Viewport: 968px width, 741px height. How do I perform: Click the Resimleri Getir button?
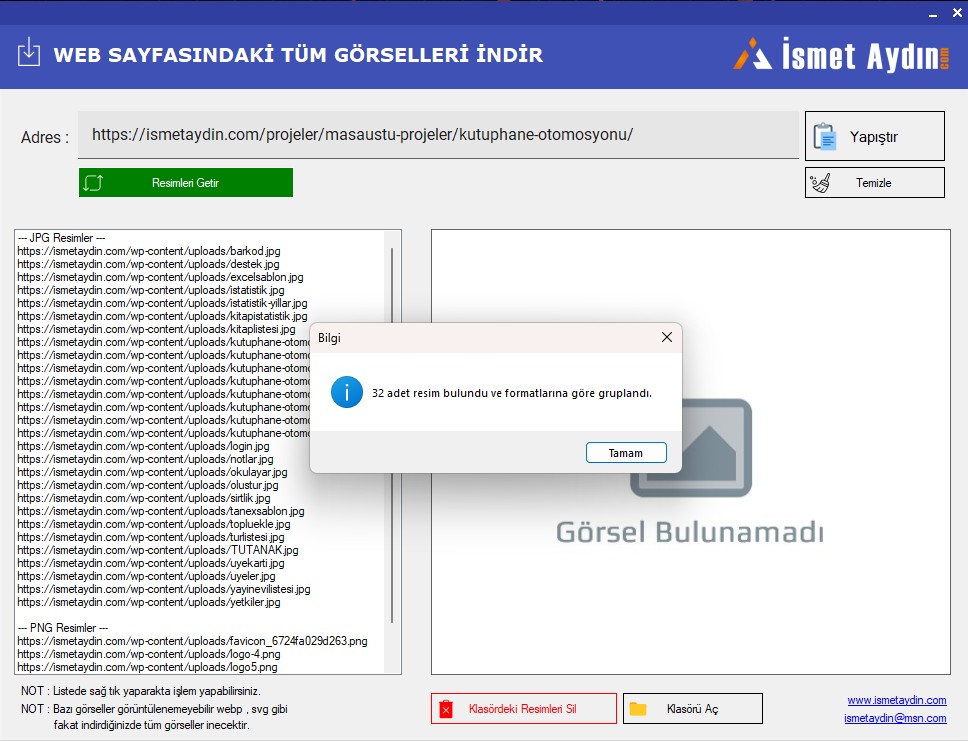pos(186,183)
